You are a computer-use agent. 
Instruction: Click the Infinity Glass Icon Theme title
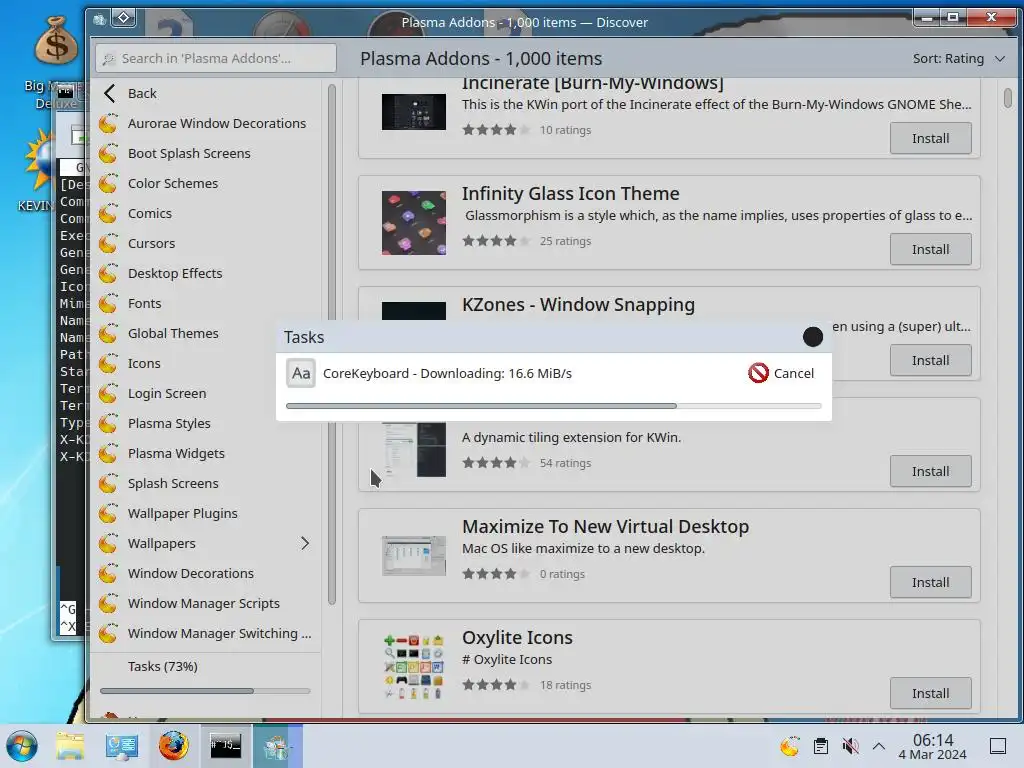pos(571,194)
